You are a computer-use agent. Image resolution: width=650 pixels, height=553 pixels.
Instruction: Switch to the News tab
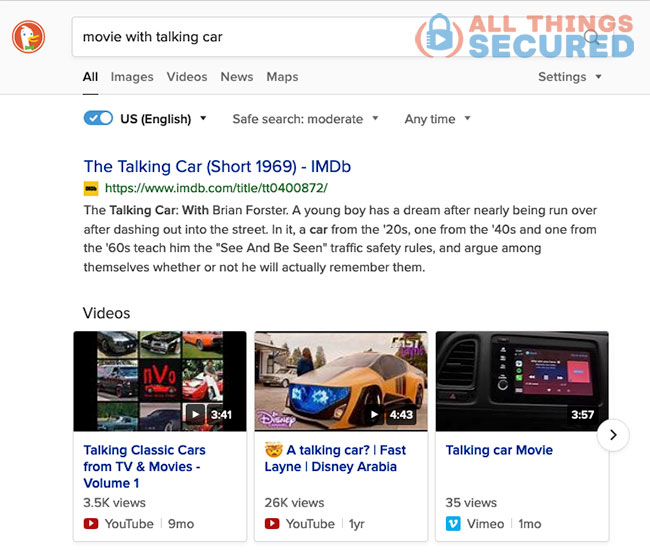[x=237, y=77]
